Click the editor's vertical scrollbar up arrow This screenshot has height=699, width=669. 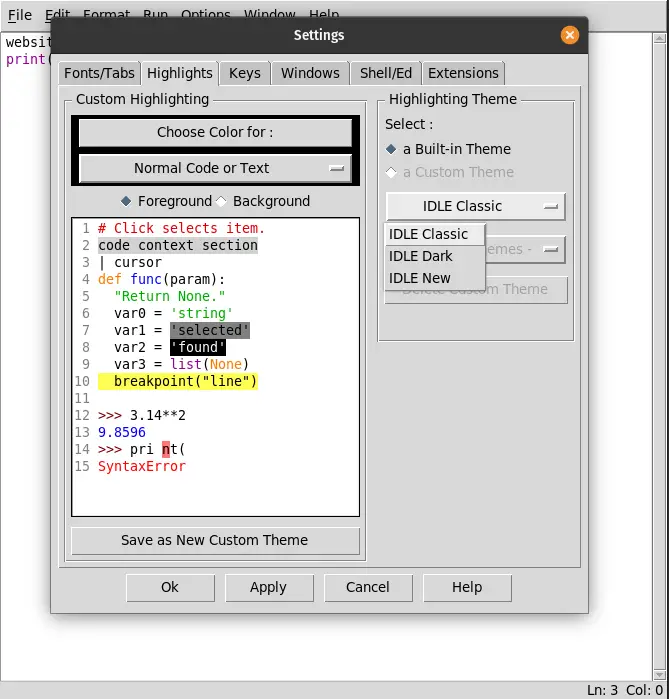pos(660,38)
